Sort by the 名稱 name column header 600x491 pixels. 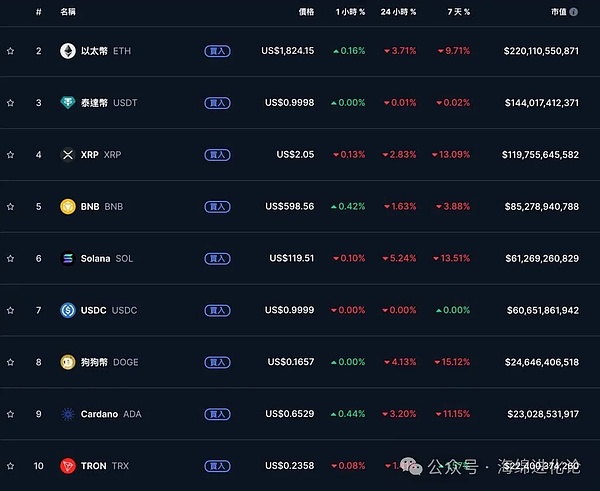67,12
